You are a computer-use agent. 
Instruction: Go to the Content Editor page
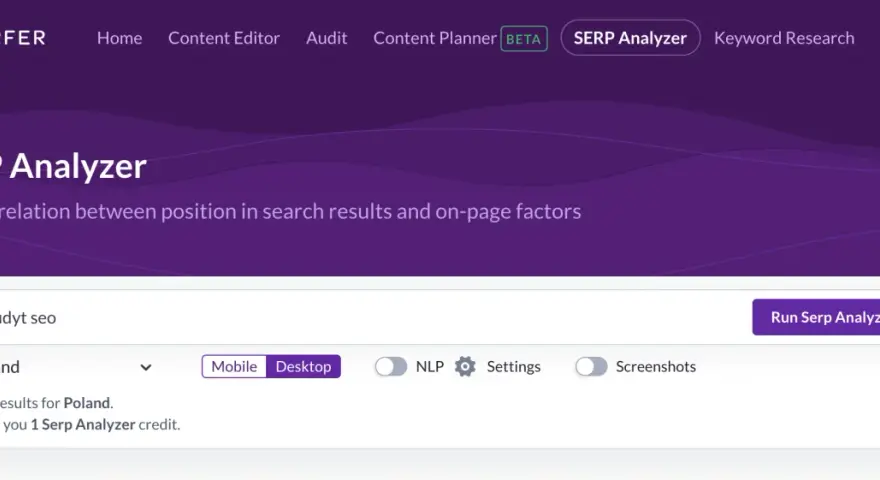[223, 38]
